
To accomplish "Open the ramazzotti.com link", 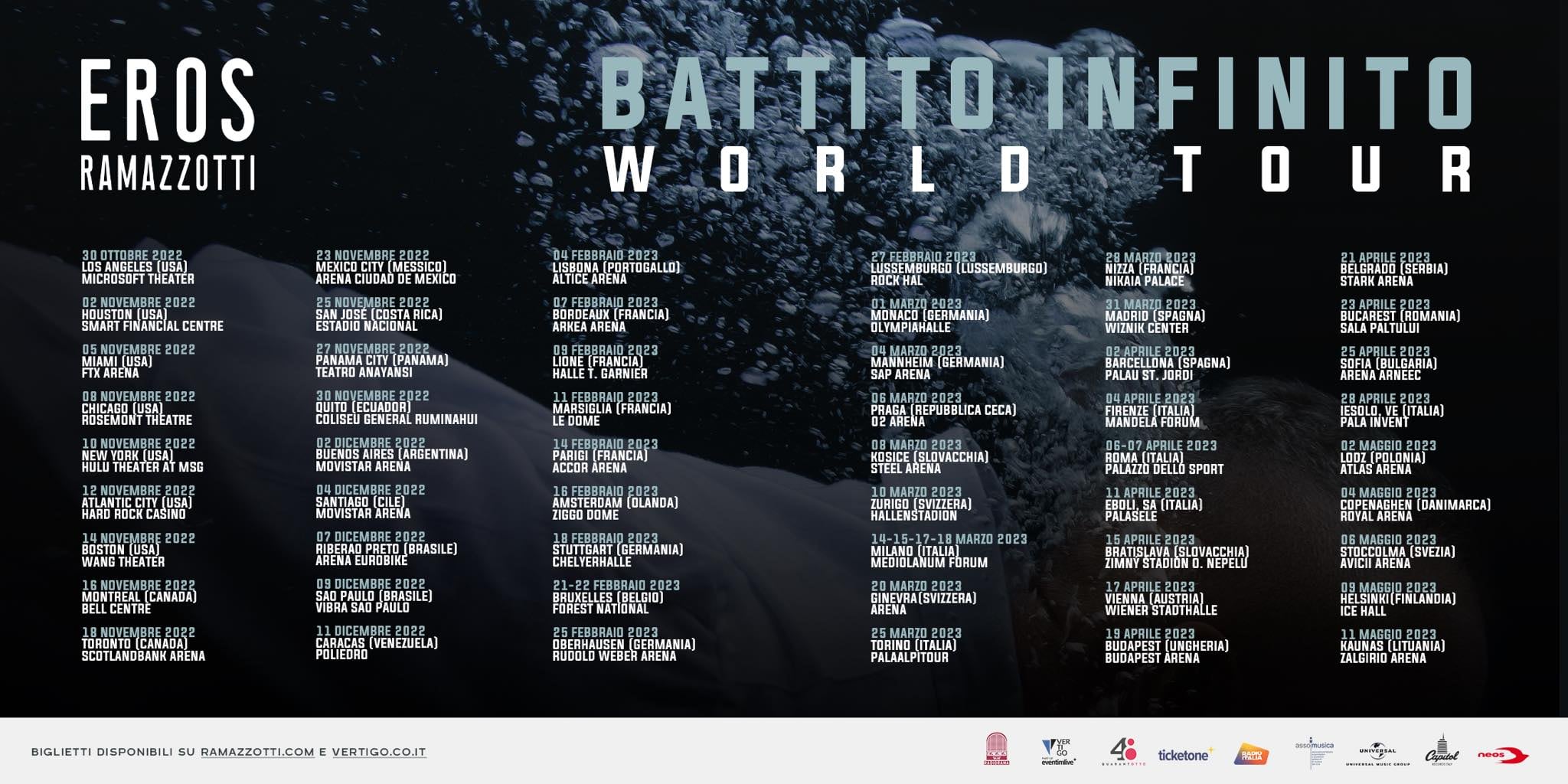I will point(257,752).
